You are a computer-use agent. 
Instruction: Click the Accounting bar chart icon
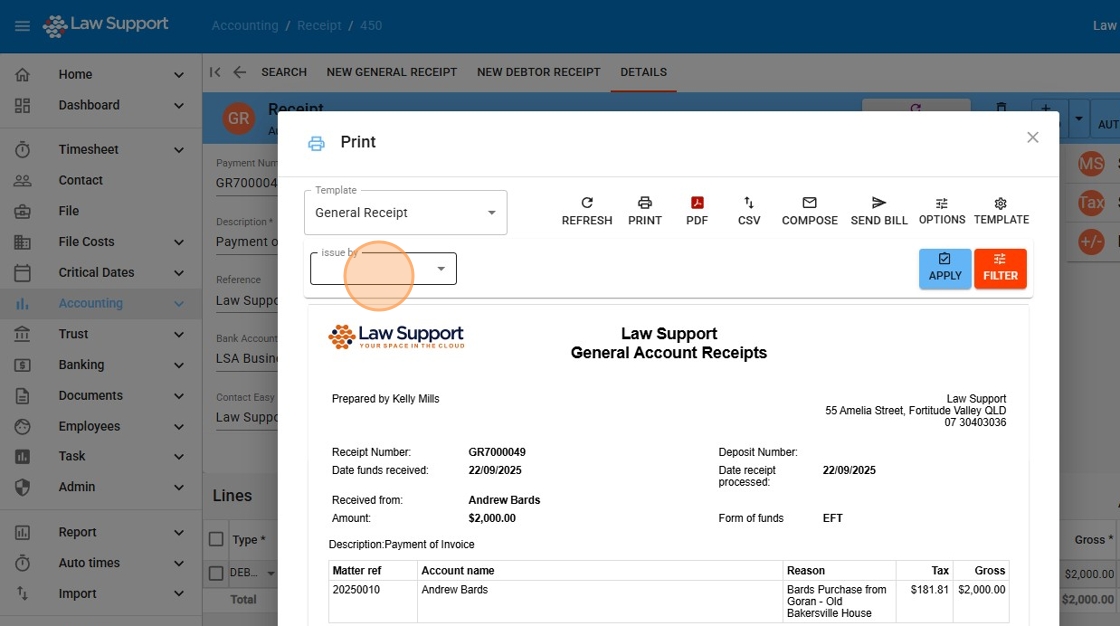tap(22, 303)
